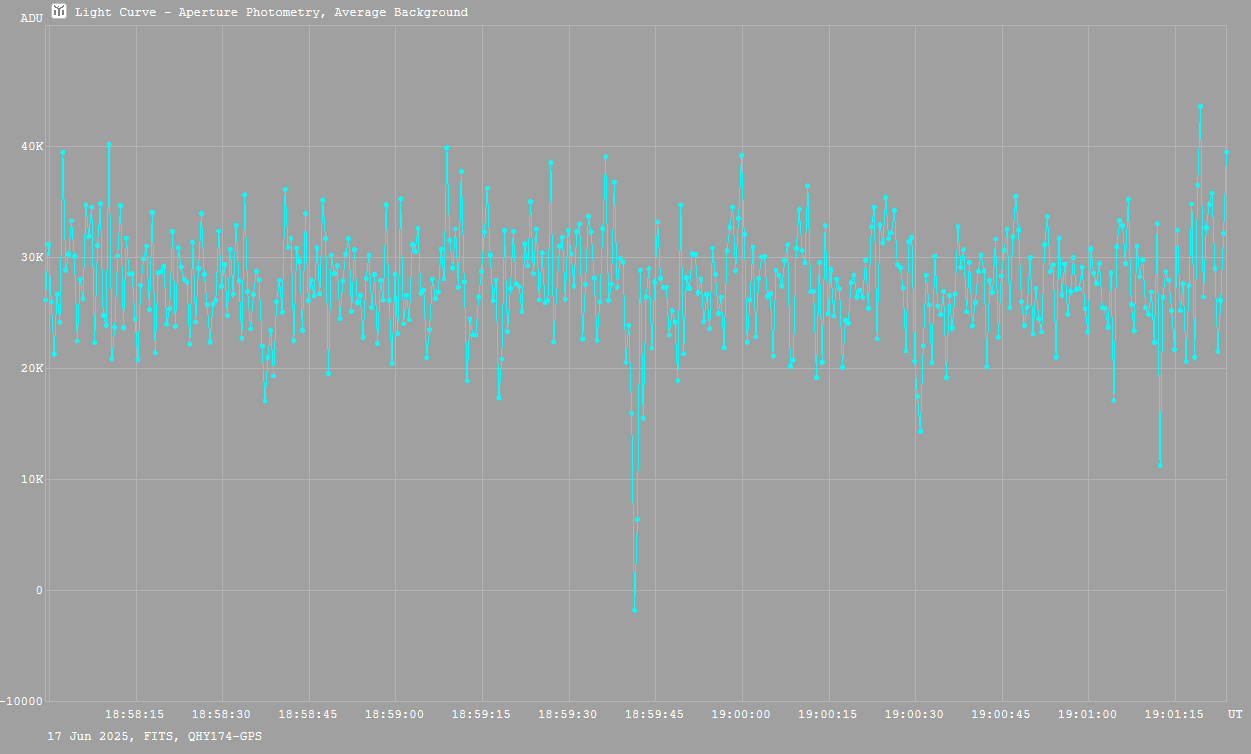Select the highest peak data point above 40K
Screen dimensions: 1251x754
1200,106
